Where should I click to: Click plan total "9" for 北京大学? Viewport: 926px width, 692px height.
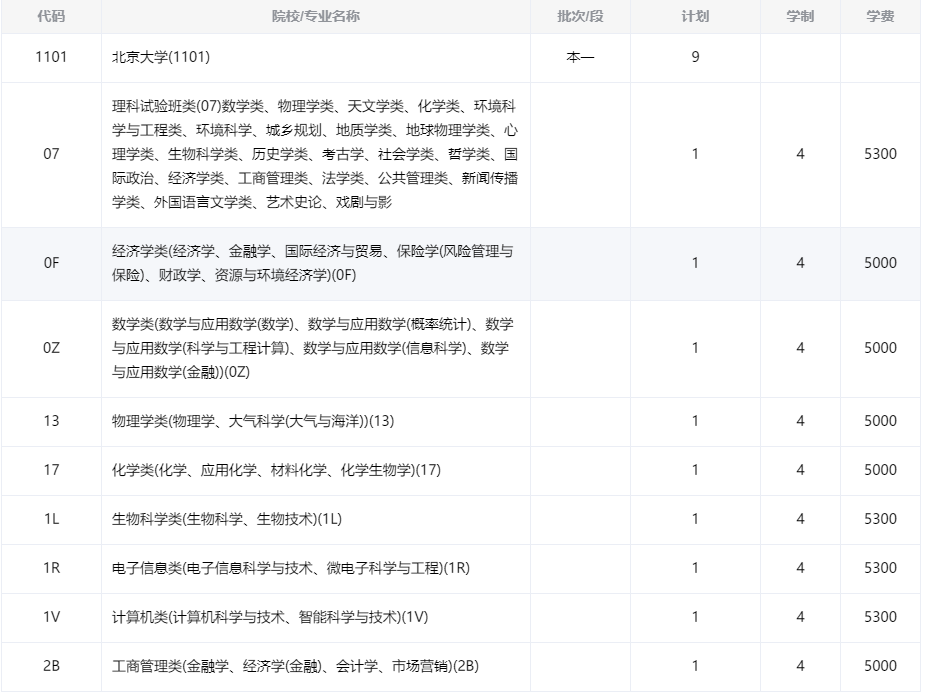tap(695, 57)
